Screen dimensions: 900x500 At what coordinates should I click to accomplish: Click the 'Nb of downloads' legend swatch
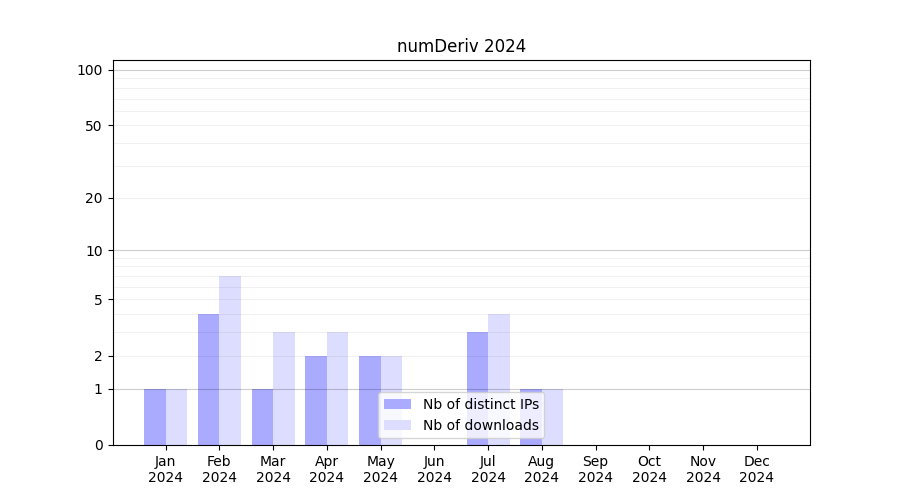tap(397, 425)
